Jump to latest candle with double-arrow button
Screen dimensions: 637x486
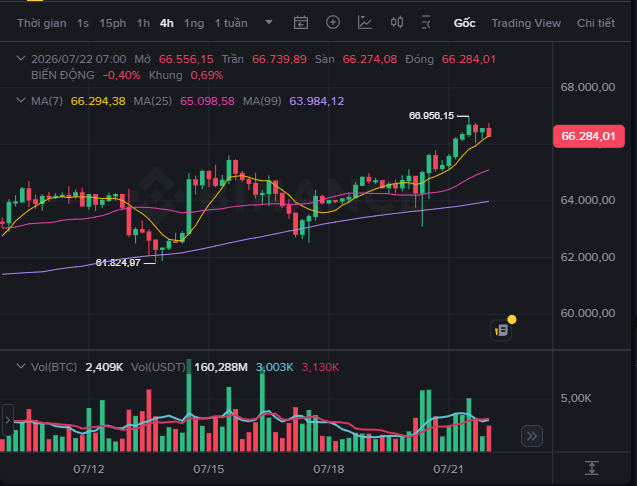(x=532, y=436)
